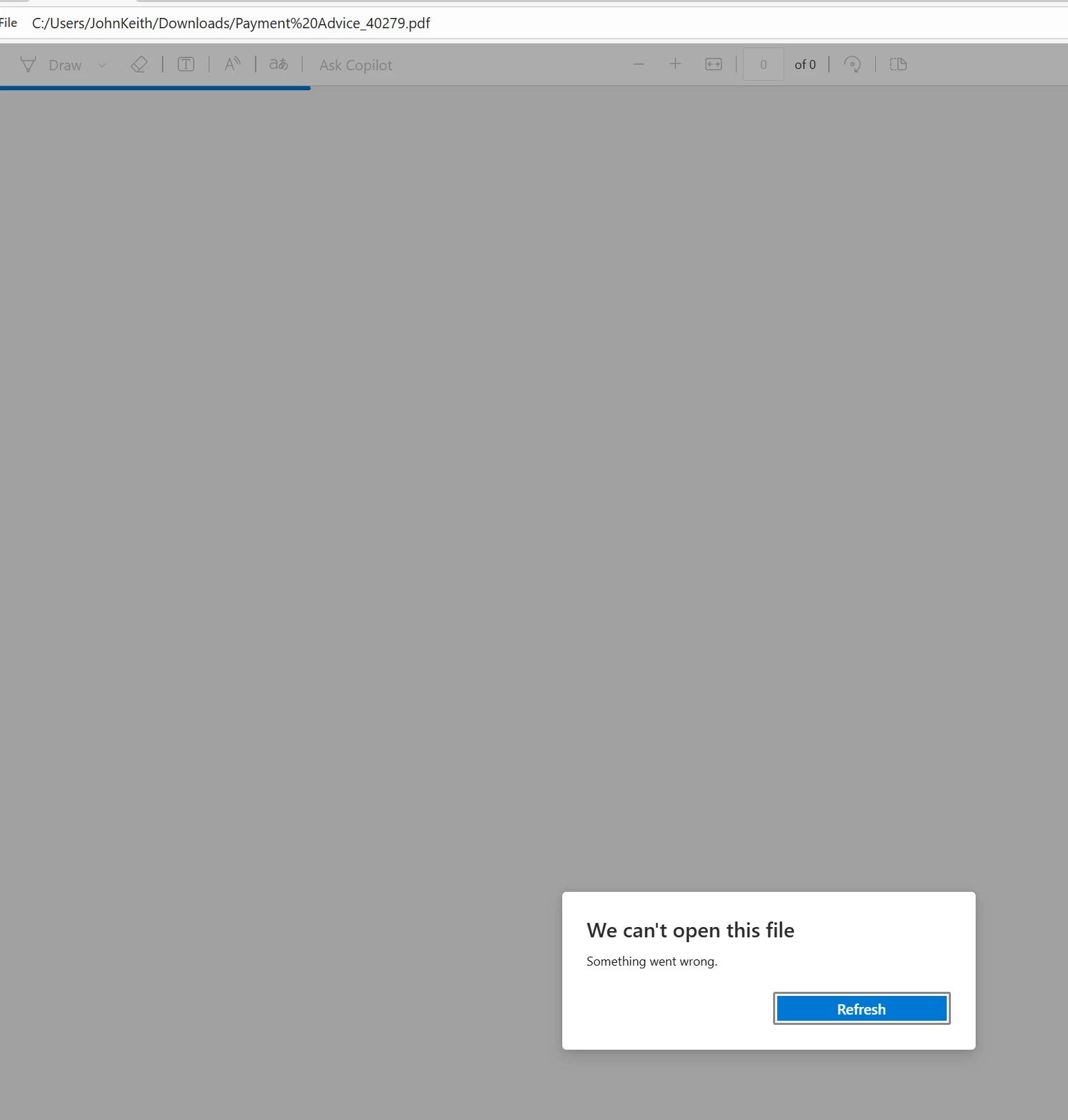The width and height of the screenshot is (1068, 1120).
Task: Select the Draw pen tool icon
Action: click(28, 65)
